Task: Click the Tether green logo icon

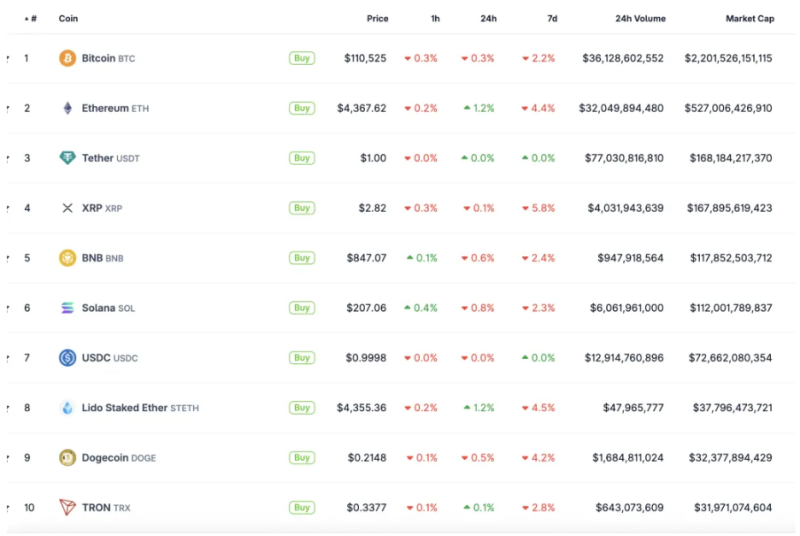Action: pos(67,158)
